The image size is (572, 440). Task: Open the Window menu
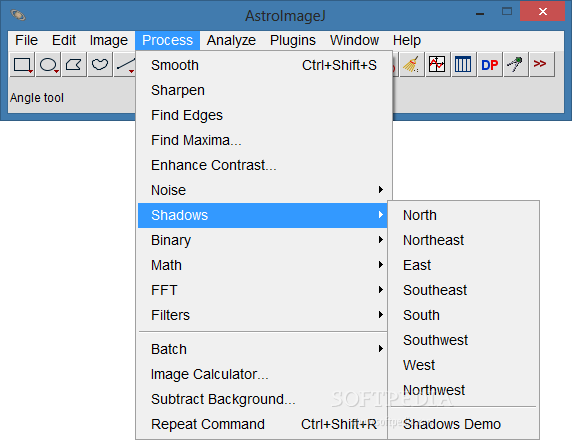354,40
